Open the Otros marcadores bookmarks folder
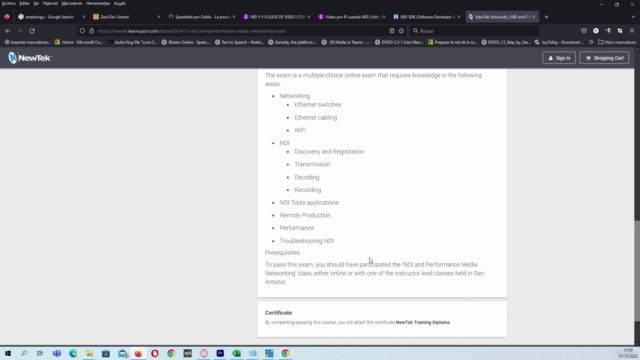 point(617,42)
